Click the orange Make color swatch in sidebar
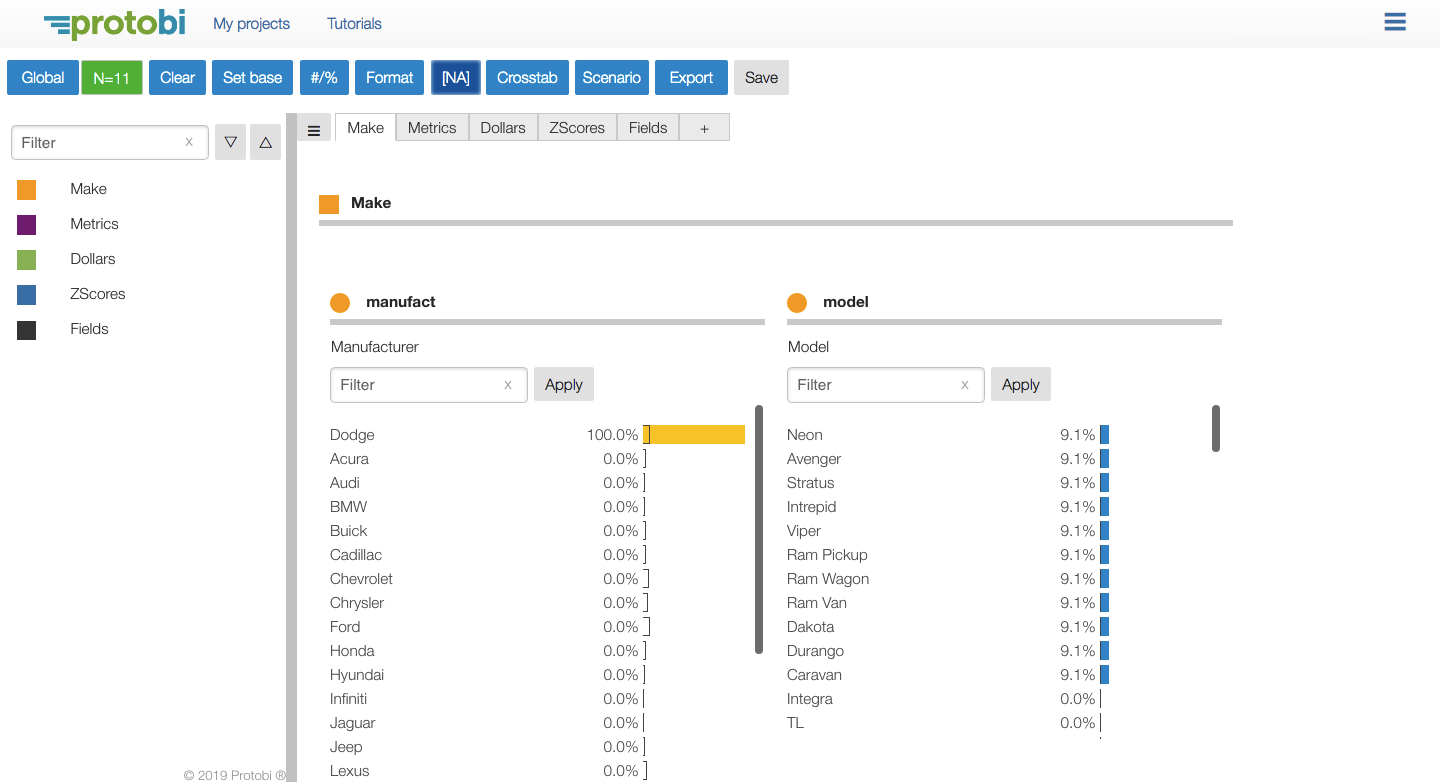Image resolution: width=1440 pixels, height=782 pixels. (25, 188)
